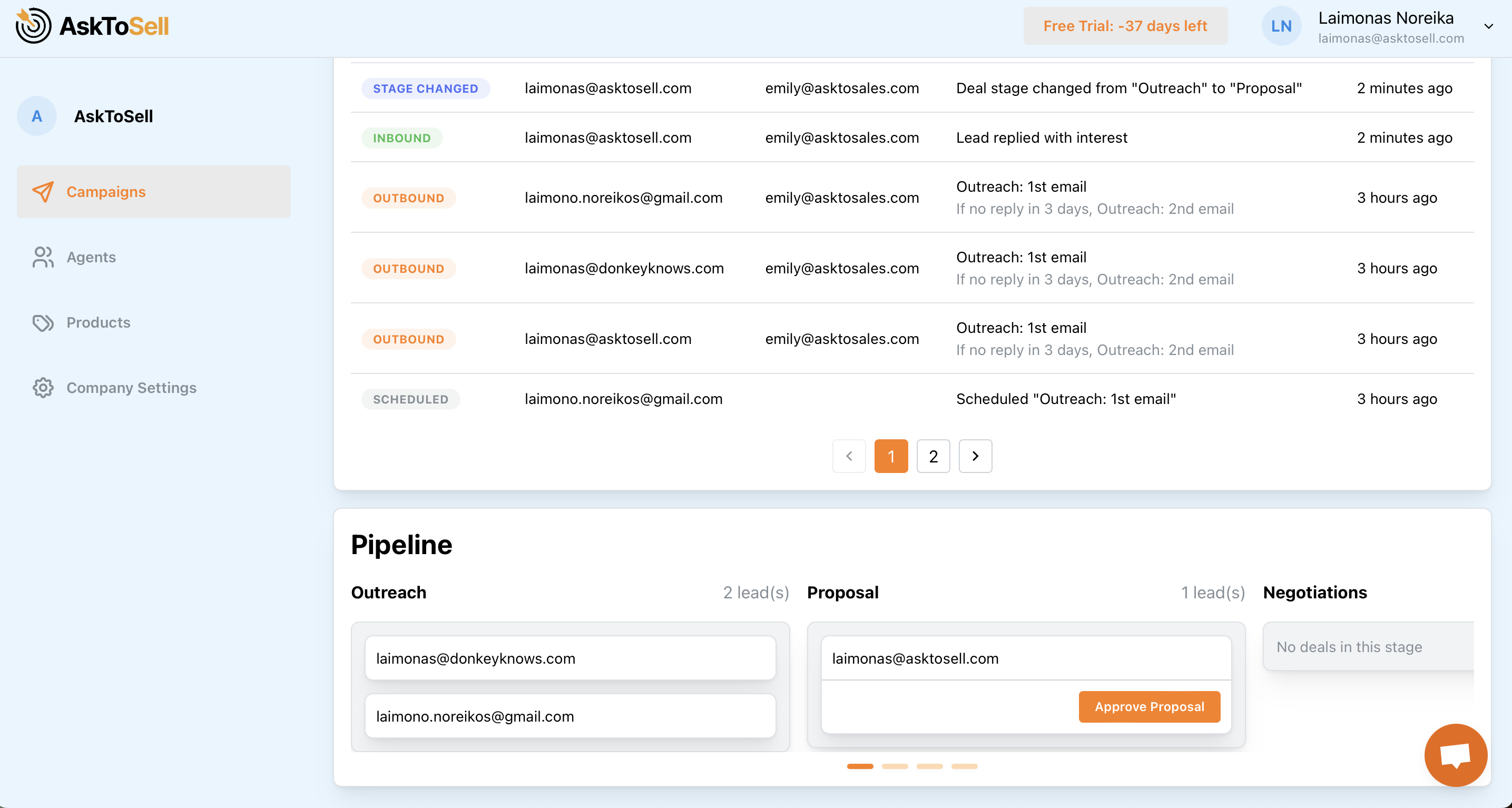Go to previous page with left chevron

click(849, 456)
